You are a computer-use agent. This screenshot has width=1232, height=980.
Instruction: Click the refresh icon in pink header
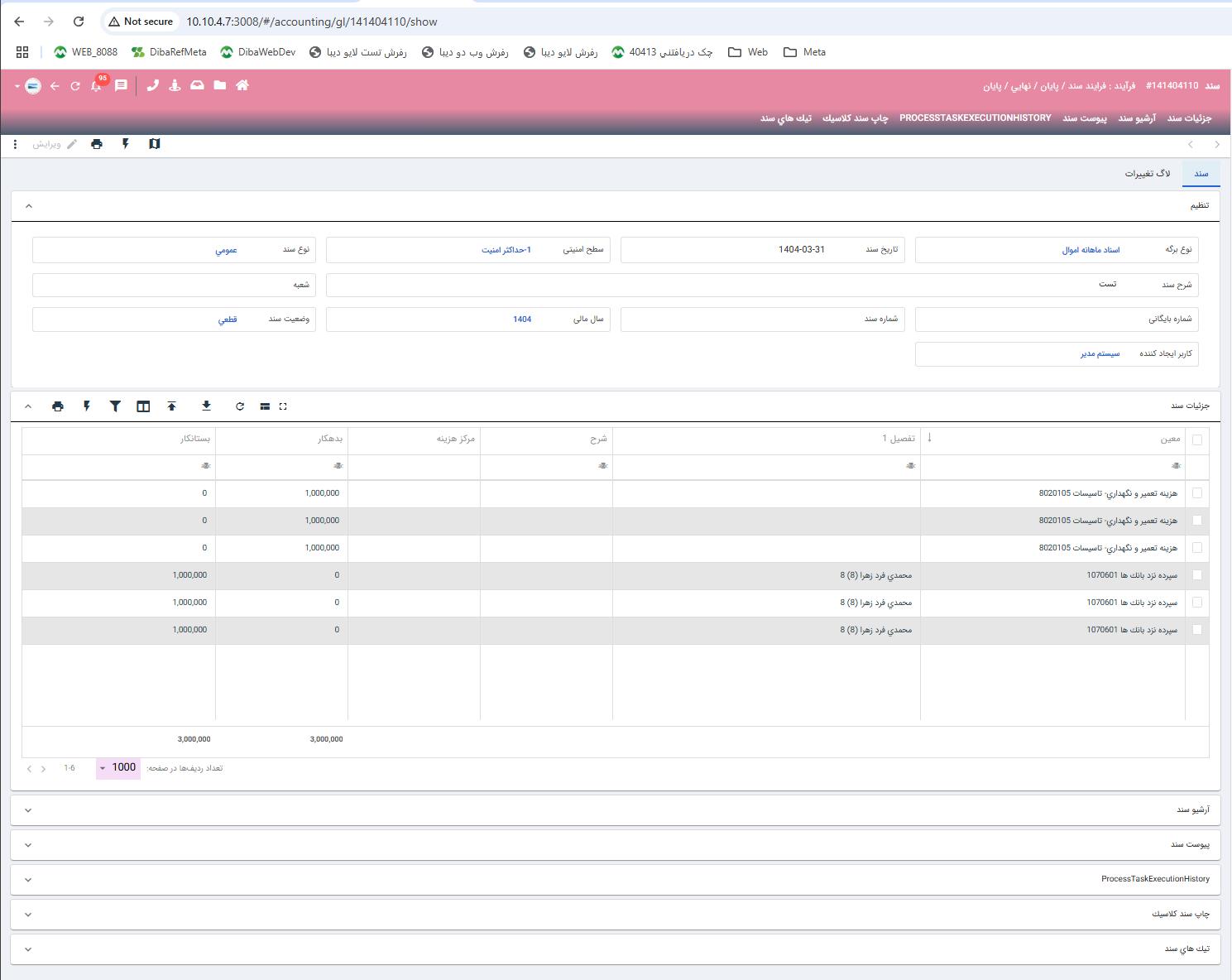click(75, 86)
